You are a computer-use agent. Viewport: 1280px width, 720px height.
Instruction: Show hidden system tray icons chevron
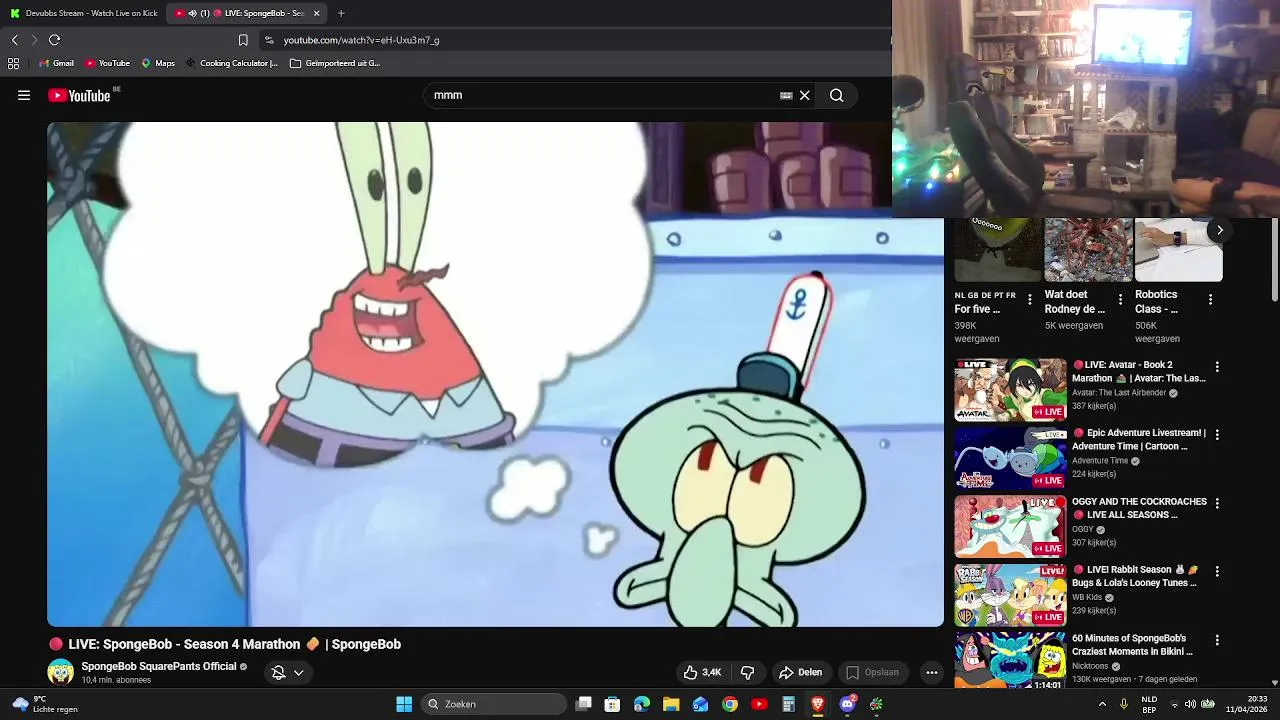[x=1102, y=704]
